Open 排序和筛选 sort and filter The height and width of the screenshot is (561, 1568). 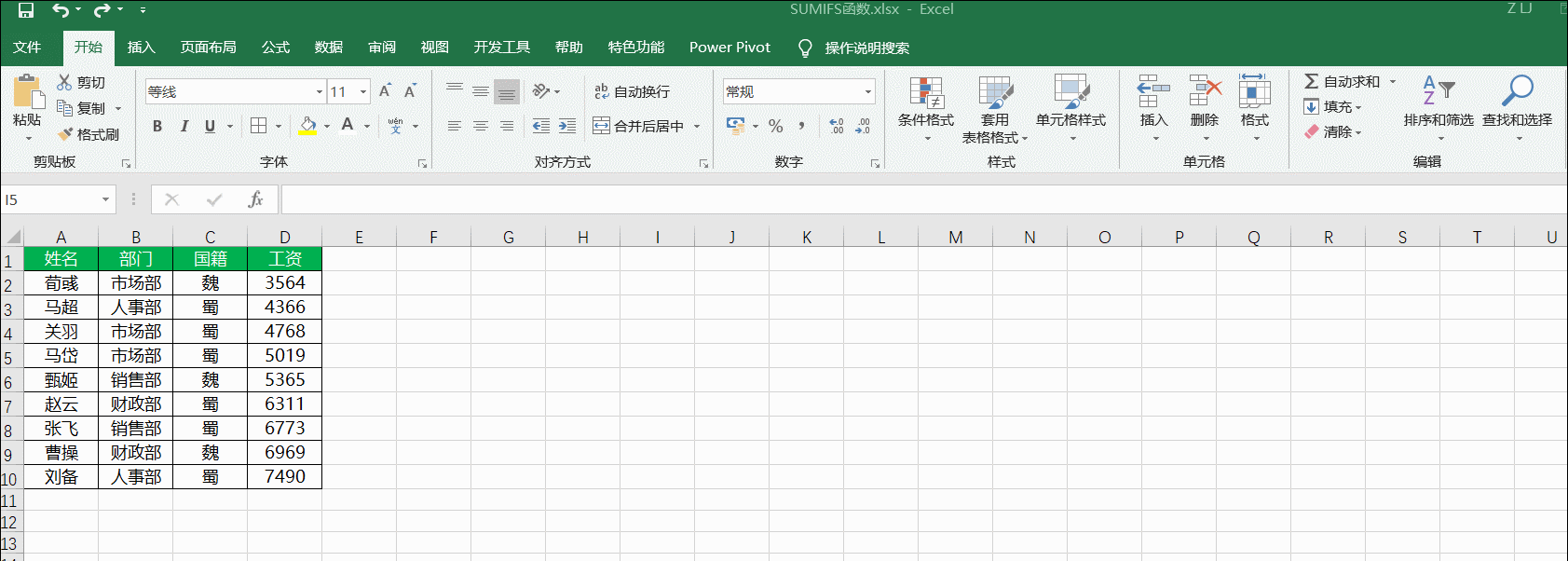[x=1438, y=109]
